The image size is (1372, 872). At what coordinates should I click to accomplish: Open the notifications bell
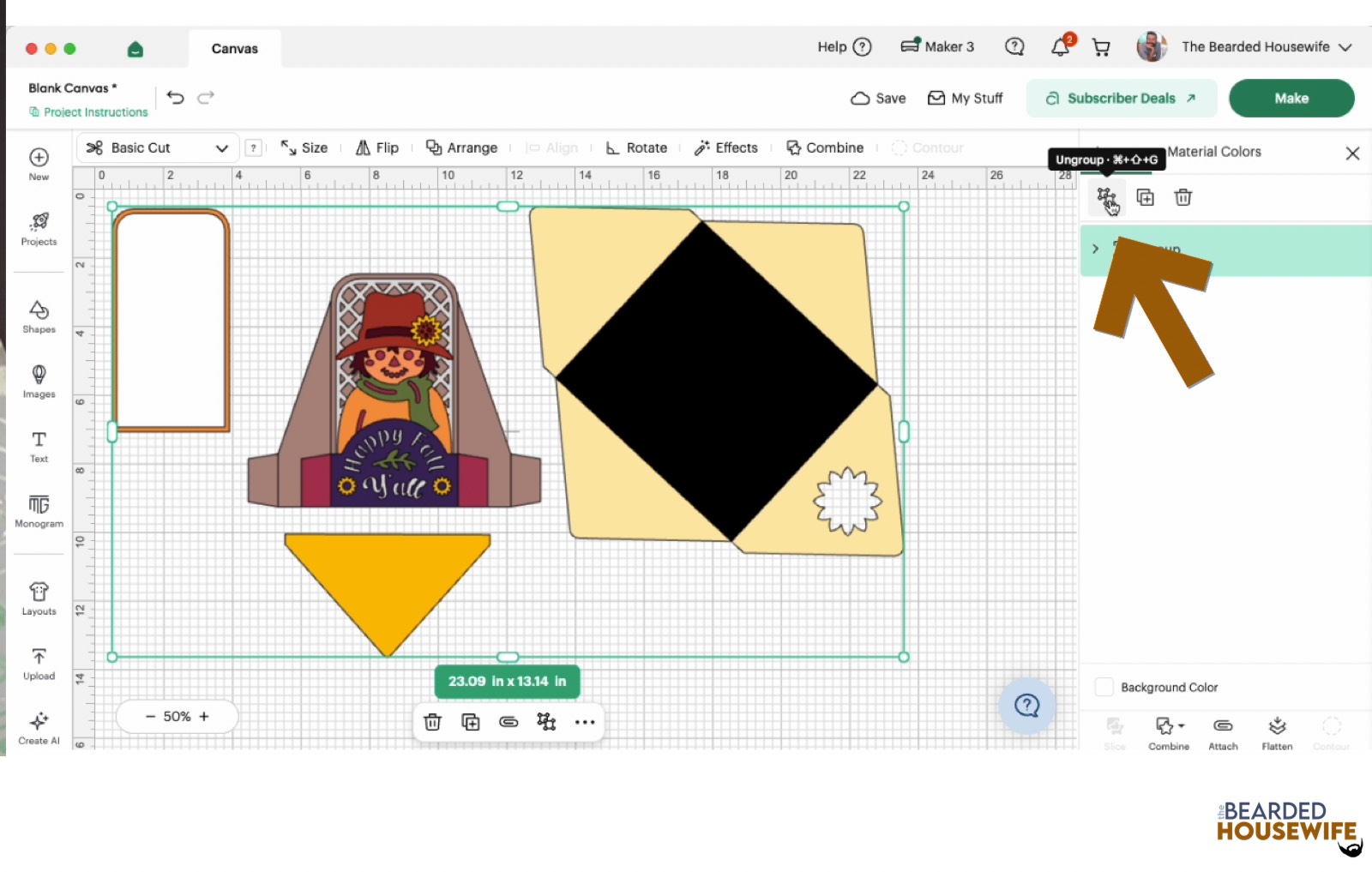point(1061,46)
